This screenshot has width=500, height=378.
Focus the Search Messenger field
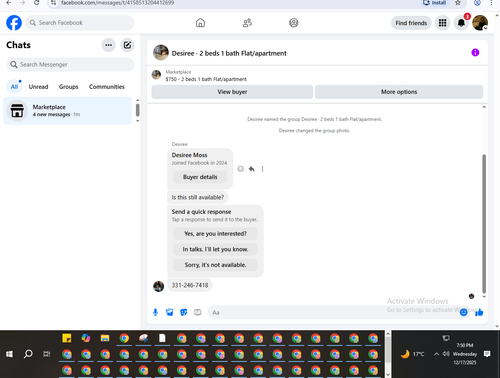coord(70,64)
